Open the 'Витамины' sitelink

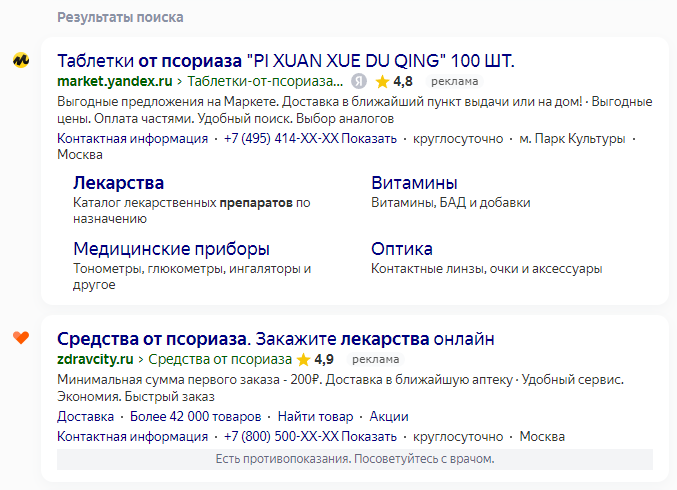point(414,183)
